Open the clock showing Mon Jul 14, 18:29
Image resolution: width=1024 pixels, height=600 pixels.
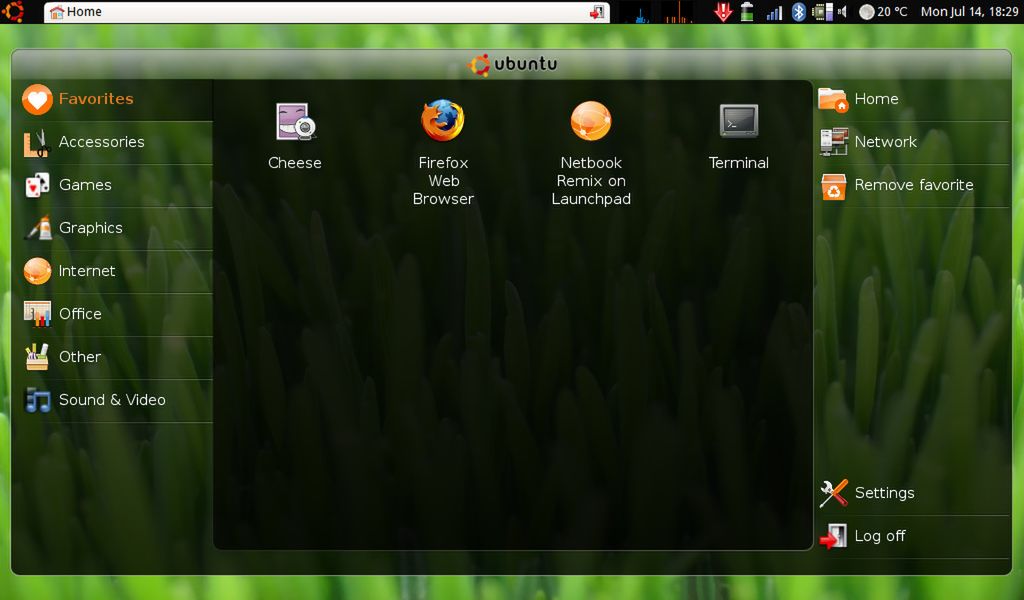click(969, 12)
